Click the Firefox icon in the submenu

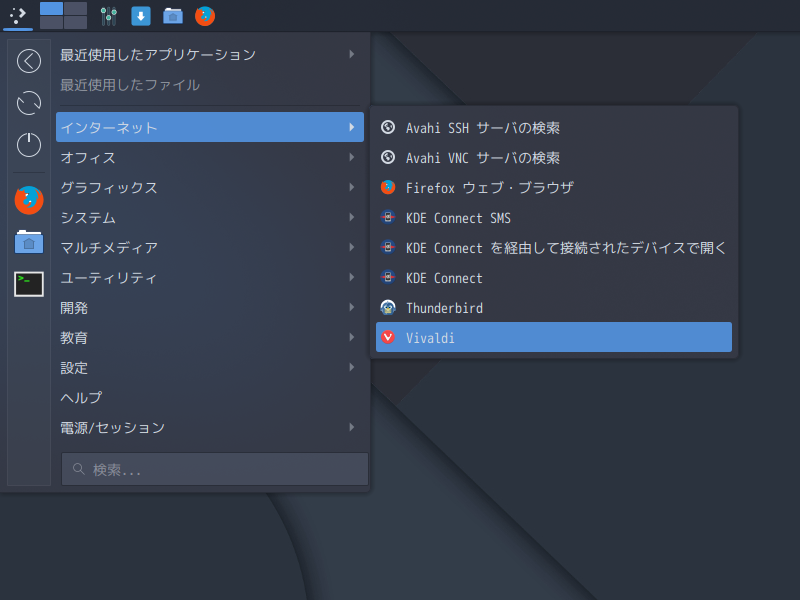(388, 187)
